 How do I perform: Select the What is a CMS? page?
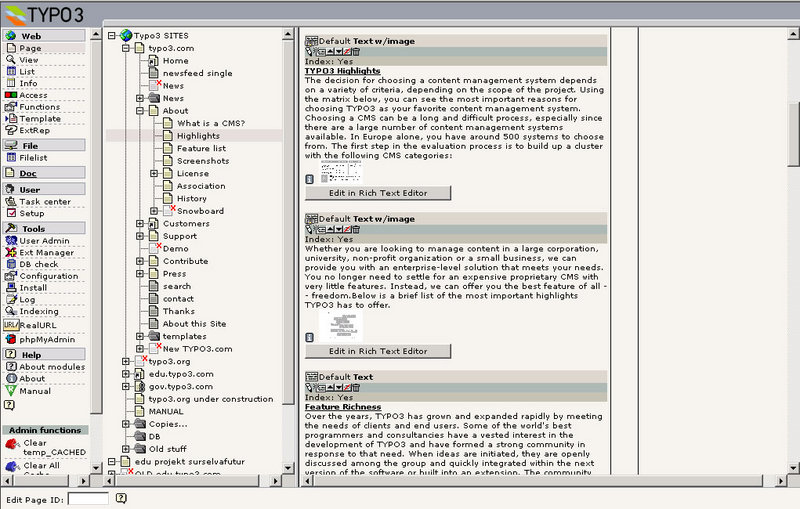click(211, 123)
